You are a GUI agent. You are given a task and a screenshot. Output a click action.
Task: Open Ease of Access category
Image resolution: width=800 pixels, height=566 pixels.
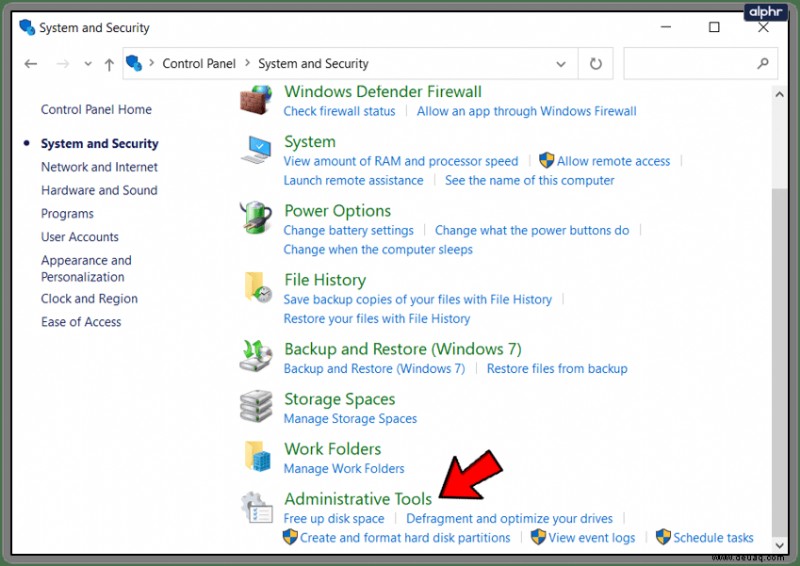81,322
